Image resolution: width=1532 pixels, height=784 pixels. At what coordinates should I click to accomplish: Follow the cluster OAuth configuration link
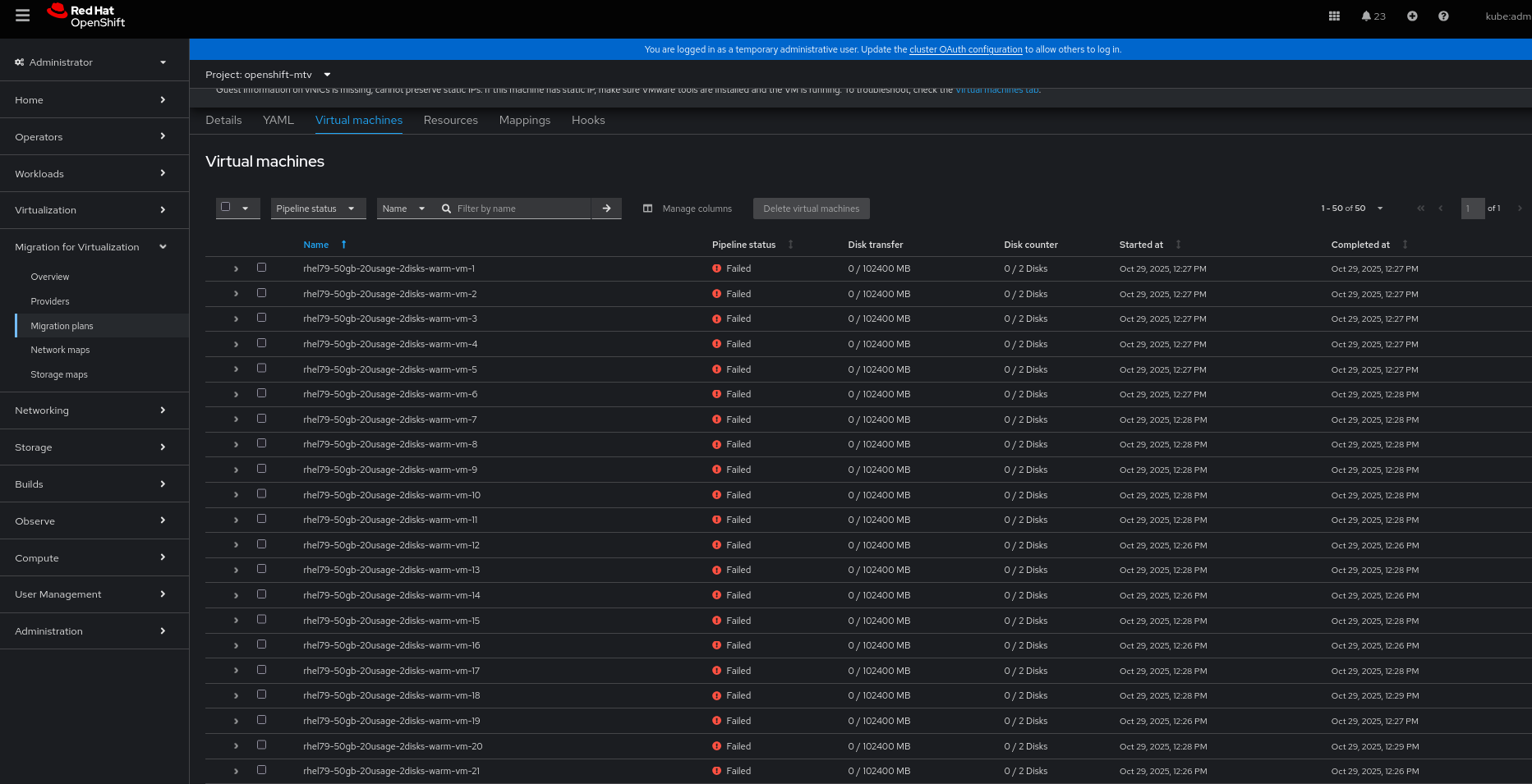(965, 49)
